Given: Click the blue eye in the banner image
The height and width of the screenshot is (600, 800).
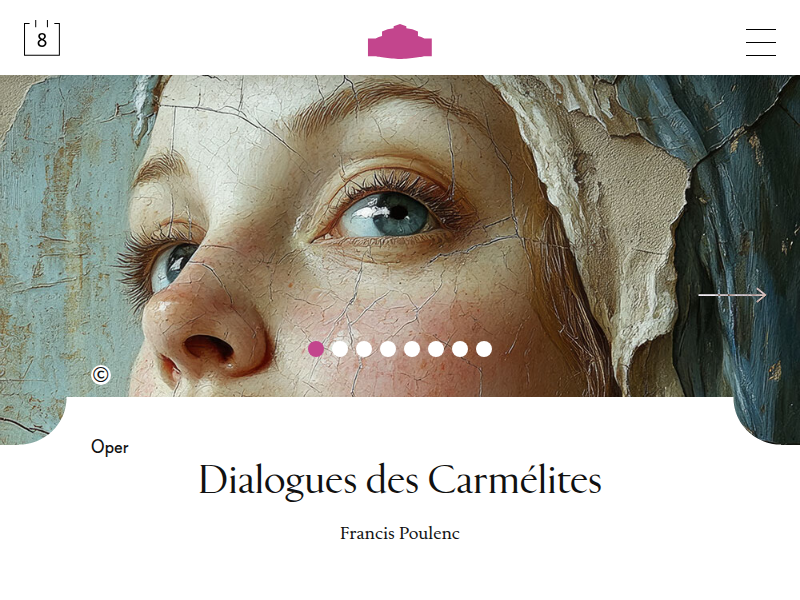Looking at the screenshot, I should click(x=388, y=215).
